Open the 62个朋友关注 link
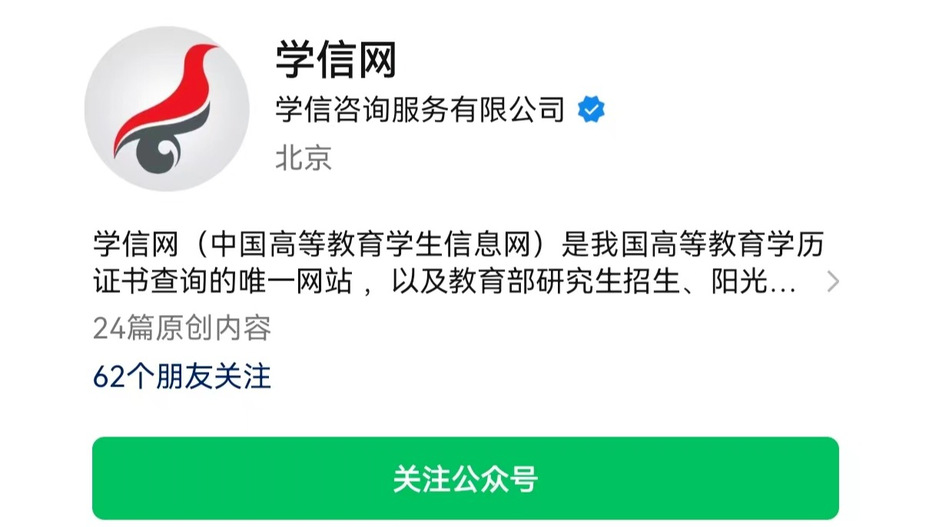The width and height of the screenshot is (939, 527). (182, 376)
